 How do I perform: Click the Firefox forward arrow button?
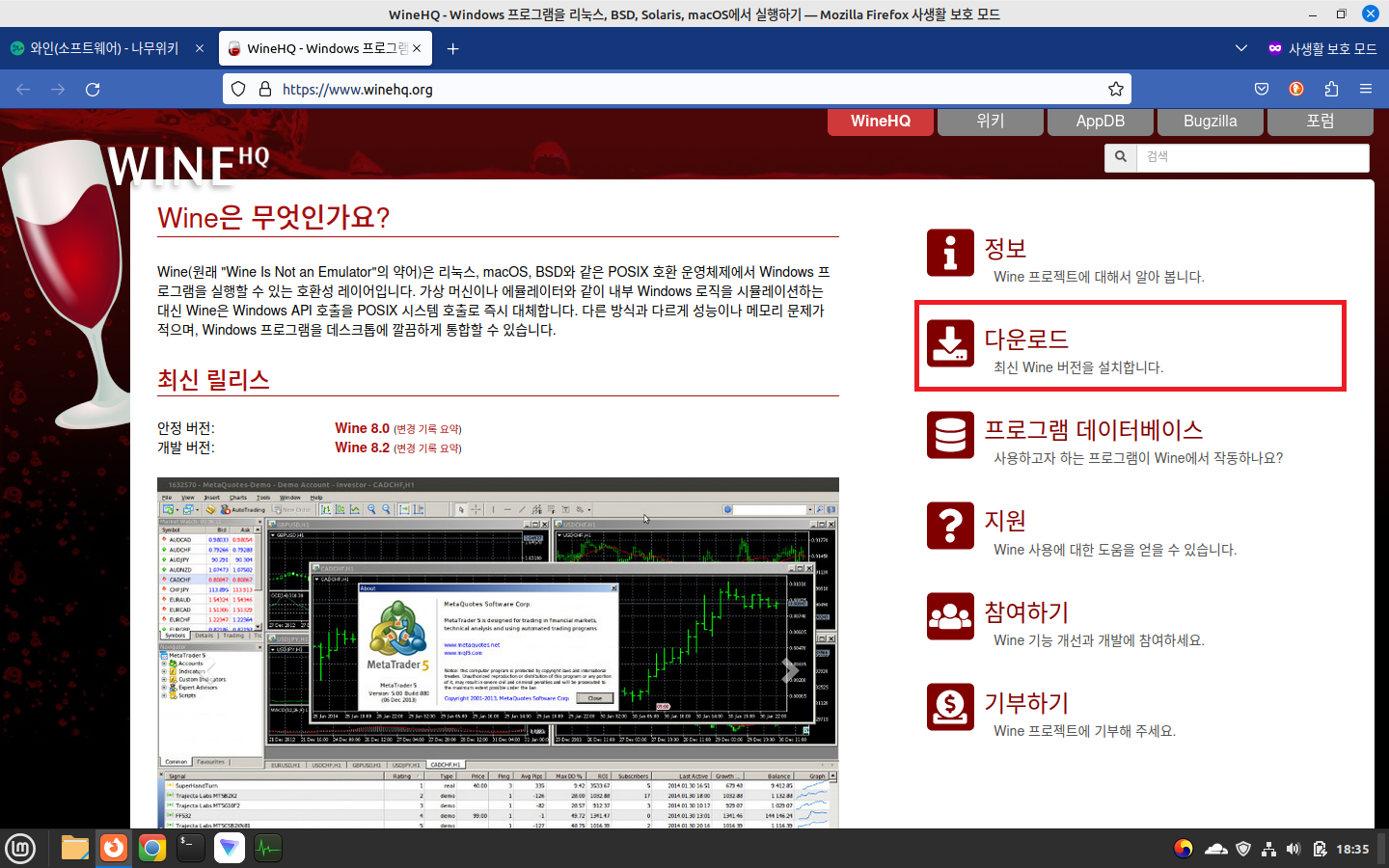tap(58, 89)
